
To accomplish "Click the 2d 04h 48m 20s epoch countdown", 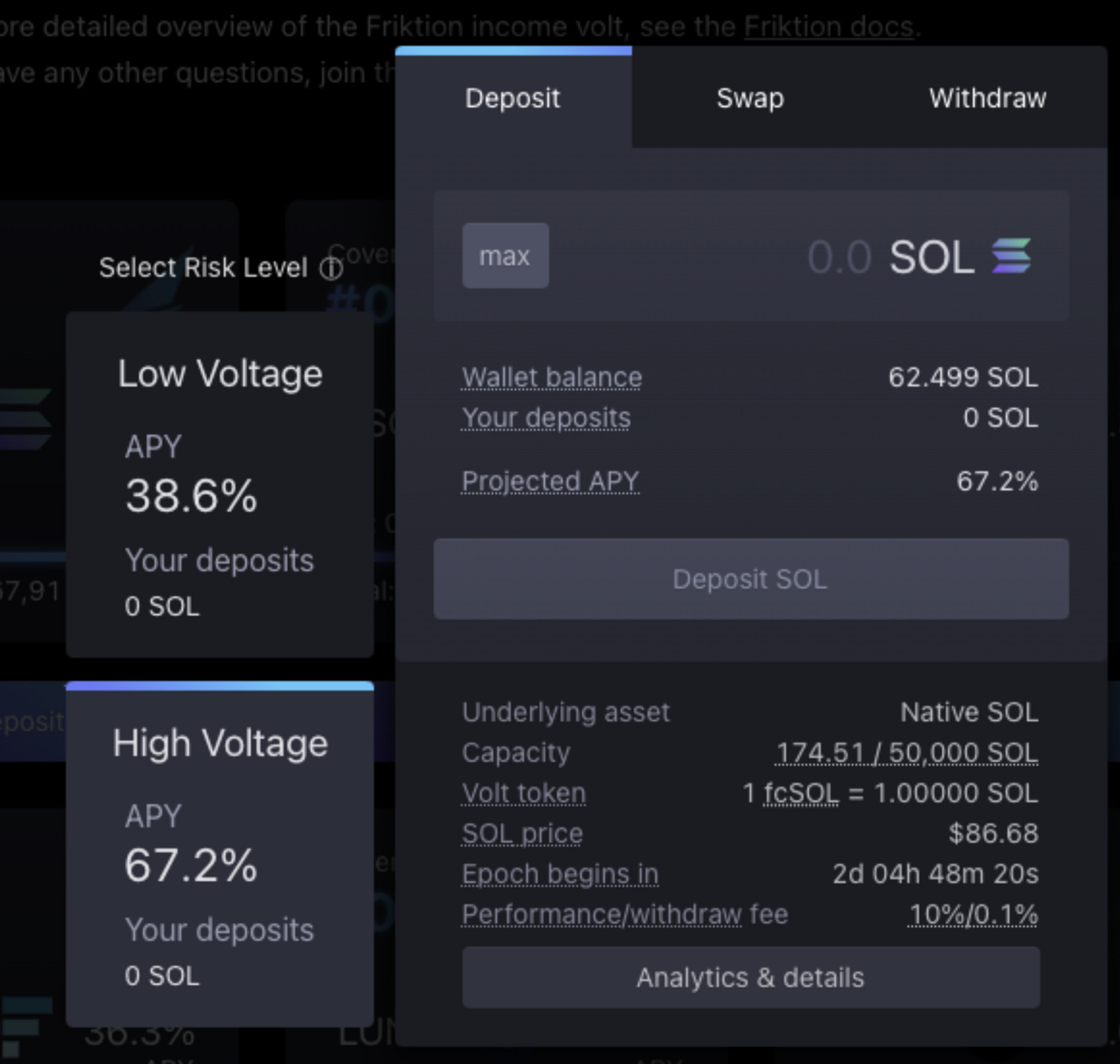I will click(936, 874).
